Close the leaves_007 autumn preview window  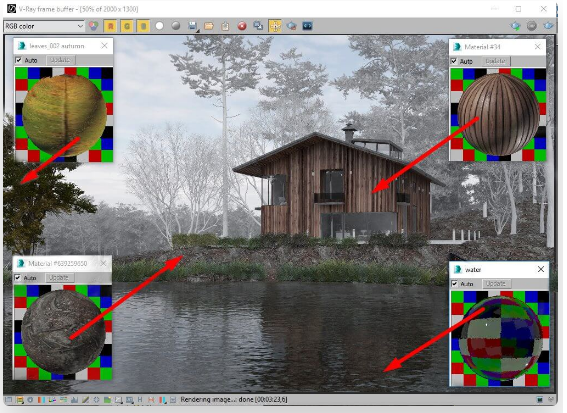coord(105,46)
